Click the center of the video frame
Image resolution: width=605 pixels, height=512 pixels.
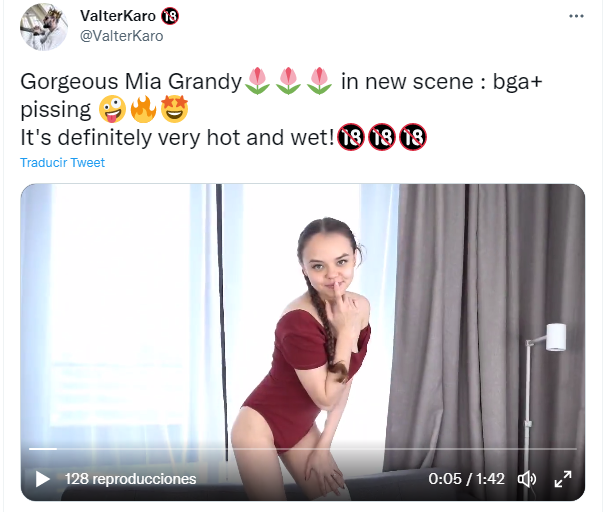pos(302,341)
